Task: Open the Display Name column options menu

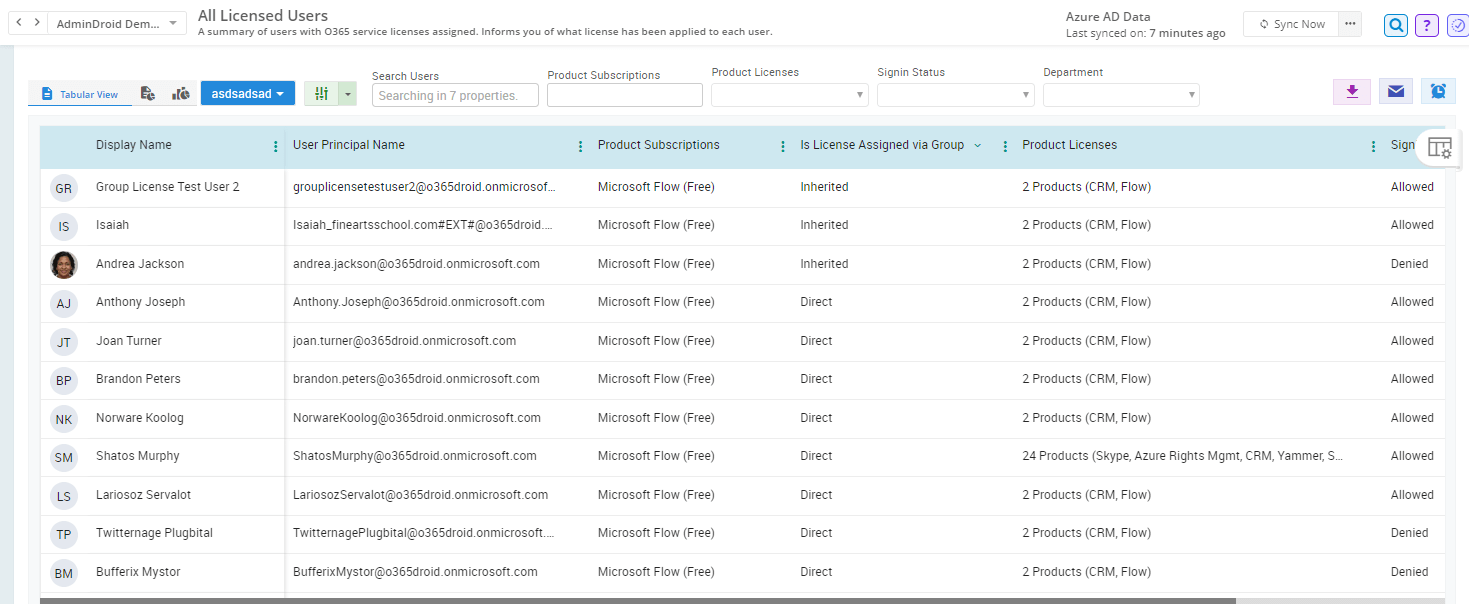Action: [276, 146]
